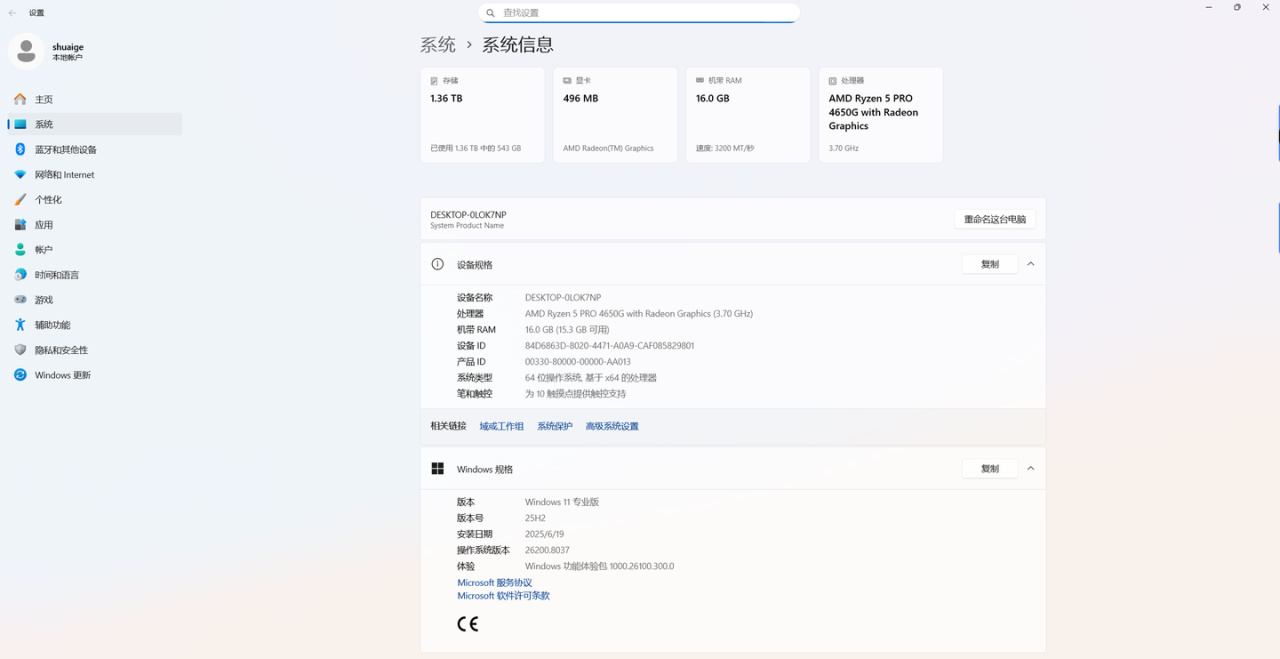Click the 体验 value Windows 功能体验包
This screenshot has height=659, width=1280.
click(x=599, y=566)
